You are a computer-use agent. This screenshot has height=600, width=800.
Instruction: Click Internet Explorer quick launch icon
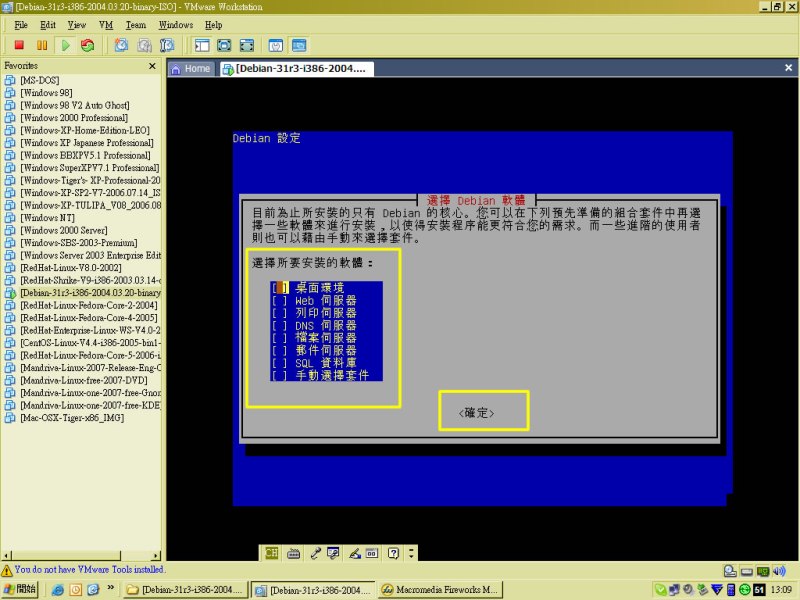[58, 590]
